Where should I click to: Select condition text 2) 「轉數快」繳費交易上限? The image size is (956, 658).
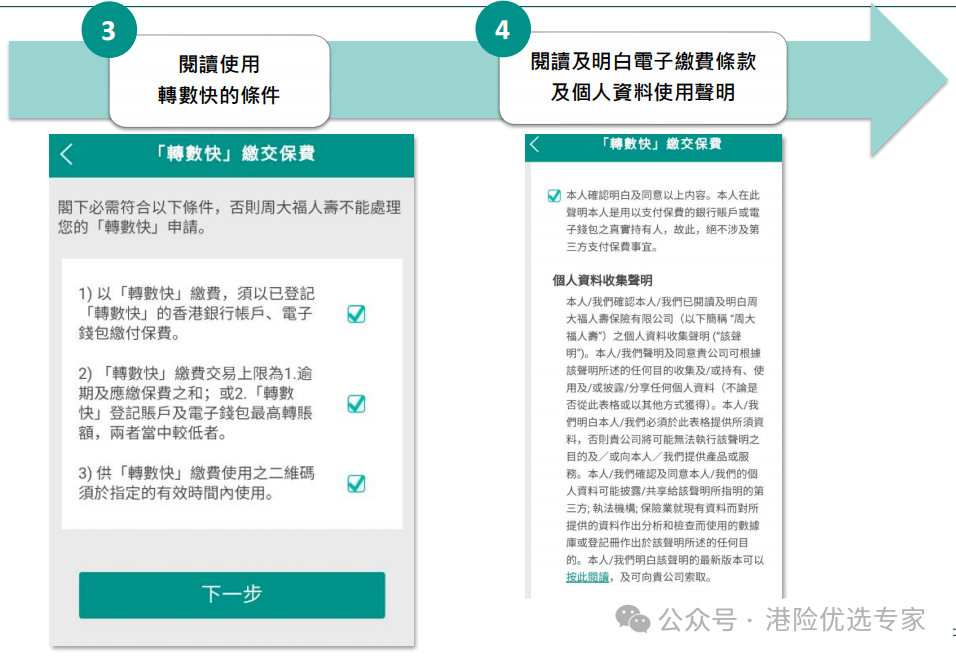click(x=195, y=403)
